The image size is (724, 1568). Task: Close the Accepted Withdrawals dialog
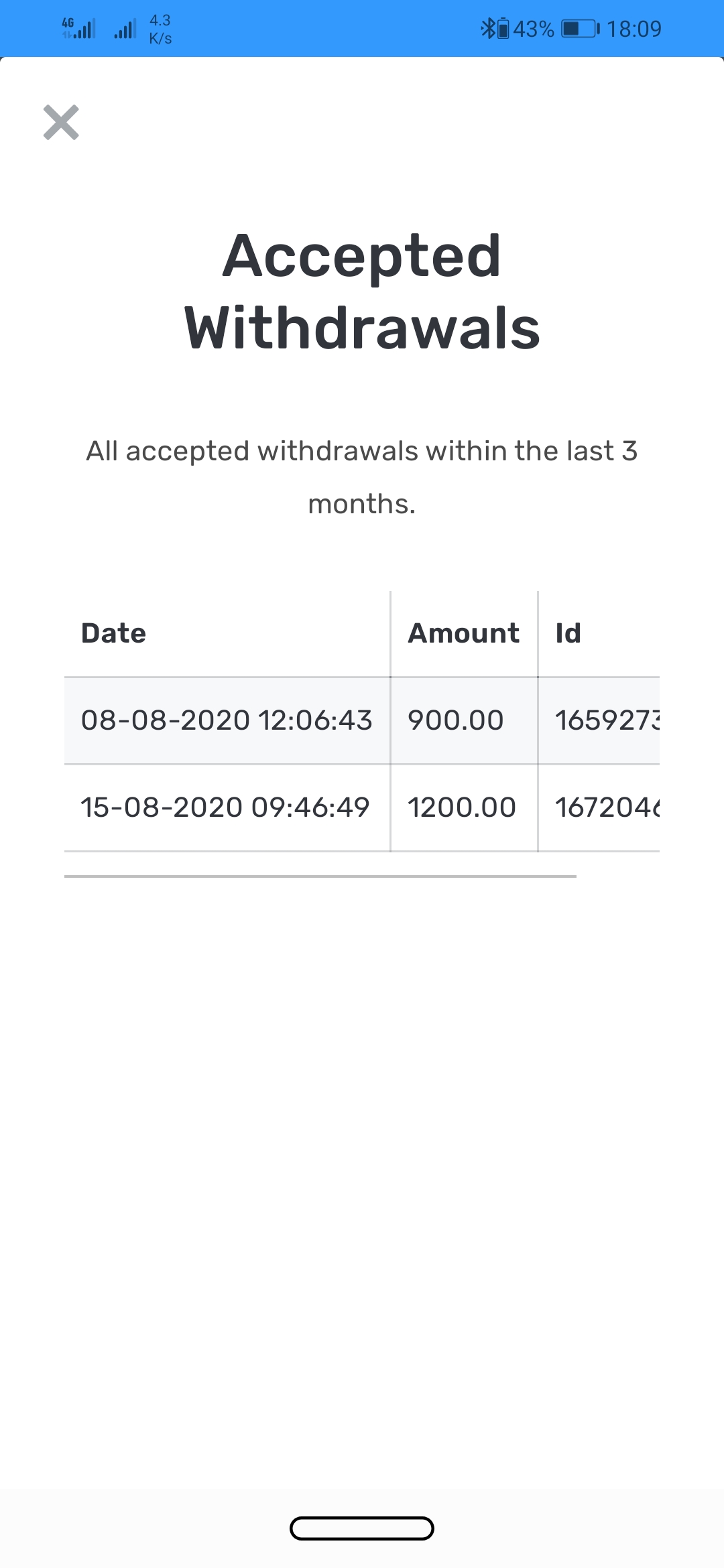[x=61, y=123]
